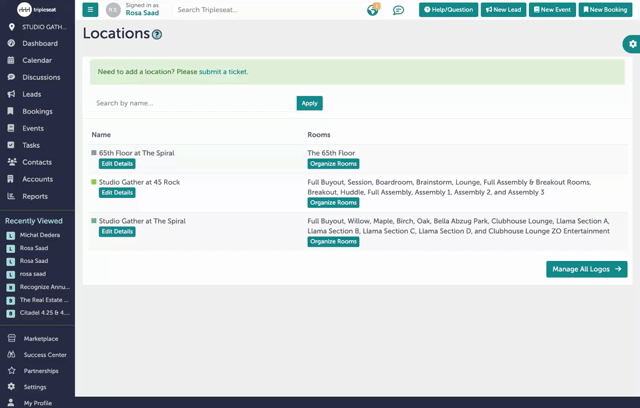The height and width of the screenshot is (408, 640).
Task: Open Success Center in the sidebar
Action: (x=45, y=355)
